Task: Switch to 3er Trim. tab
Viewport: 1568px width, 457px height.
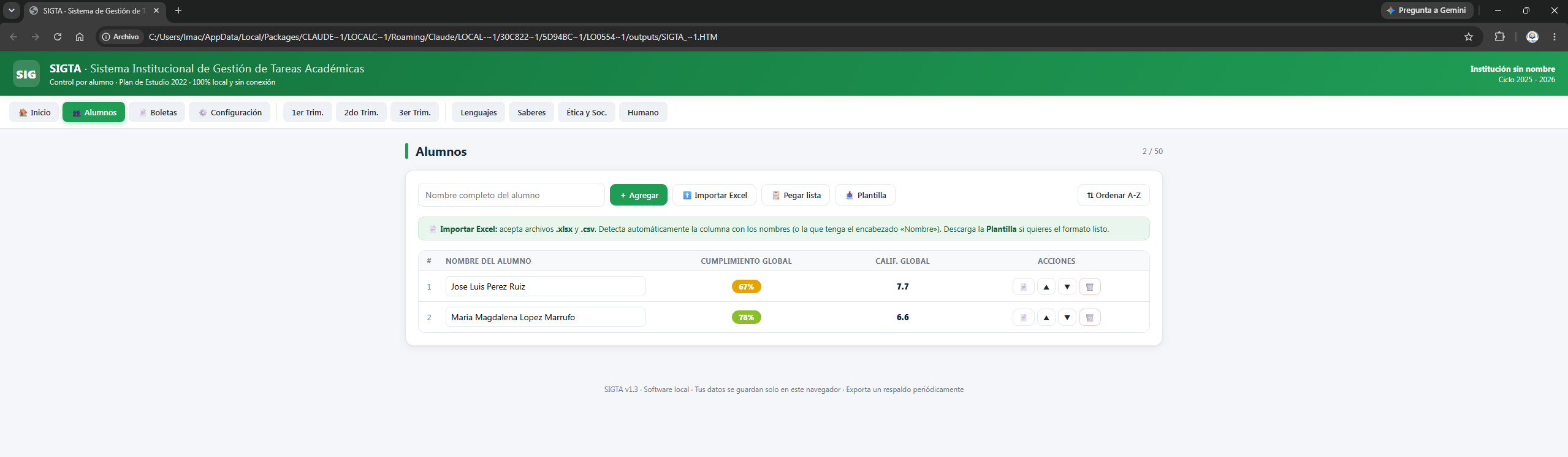Action: tap(415, 112)
